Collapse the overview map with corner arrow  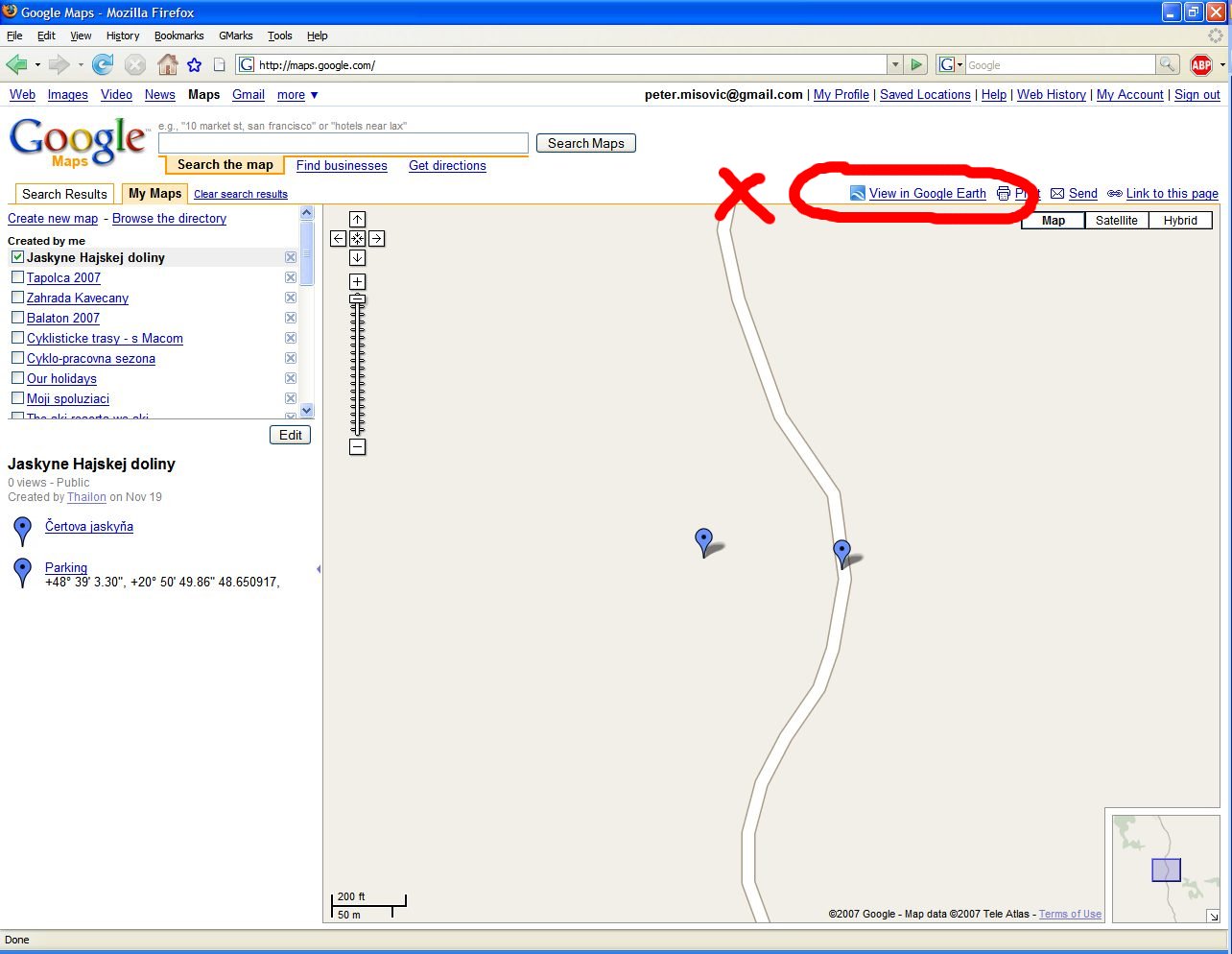(x=1213, y=916)
